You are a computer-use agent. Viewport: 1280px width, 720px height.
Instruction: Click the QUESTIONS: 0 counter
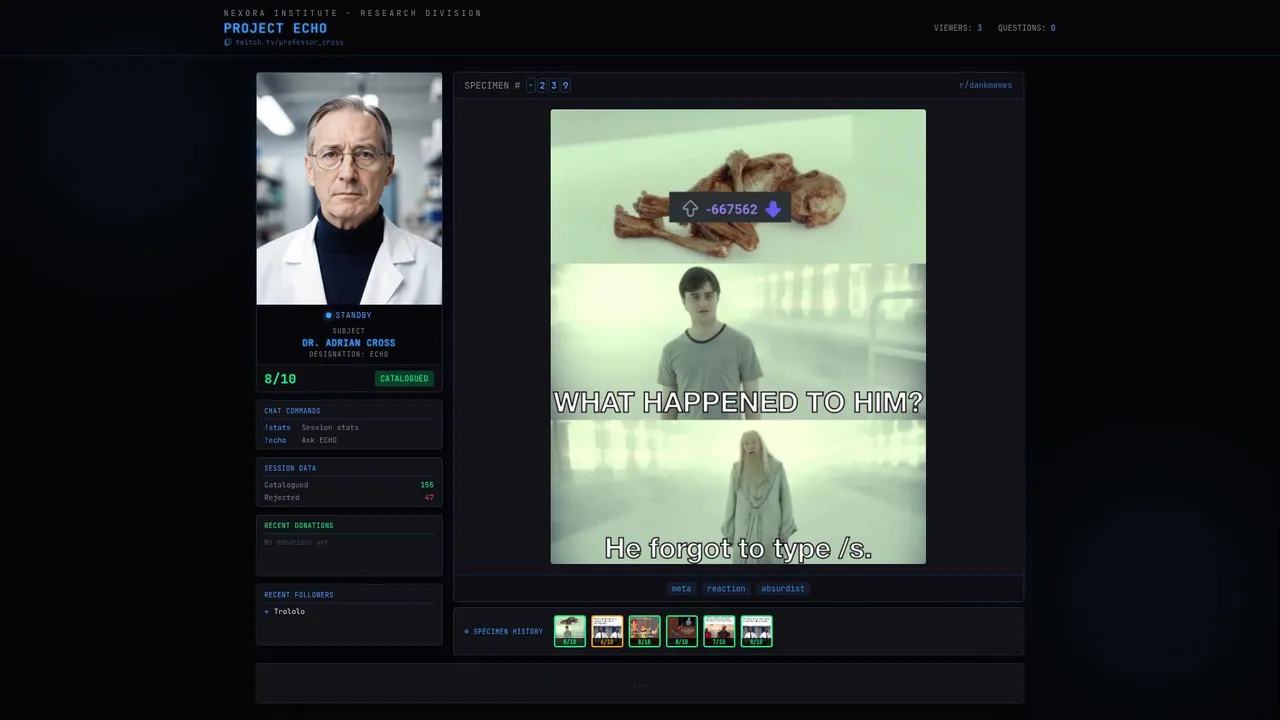pos(1027,28)
